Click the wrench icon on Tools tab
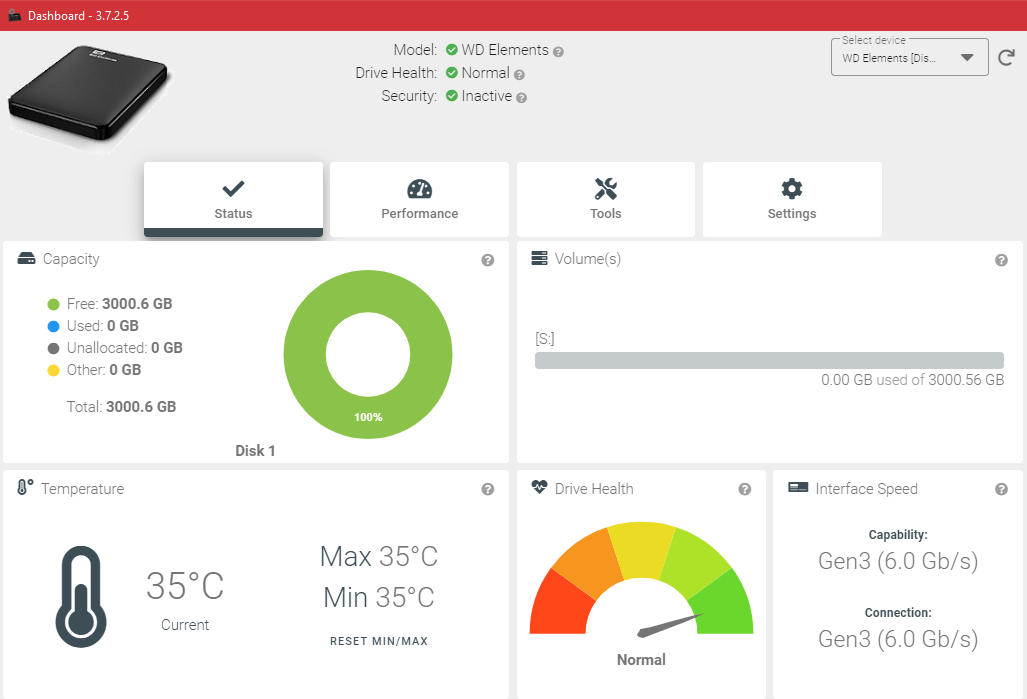1027x699 pixels. [x=606, y=189]
